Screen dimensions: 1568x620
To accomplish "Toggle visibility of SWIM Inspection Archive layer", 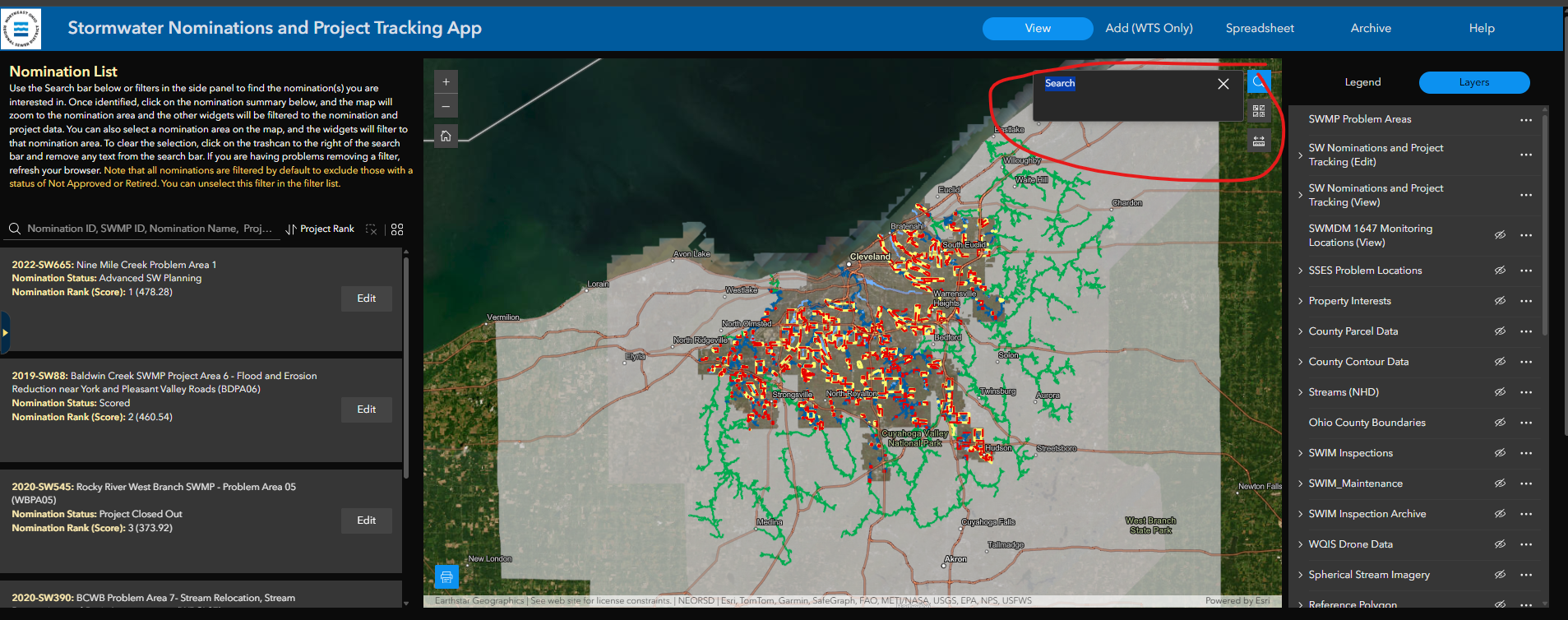I will point(1500,514).
